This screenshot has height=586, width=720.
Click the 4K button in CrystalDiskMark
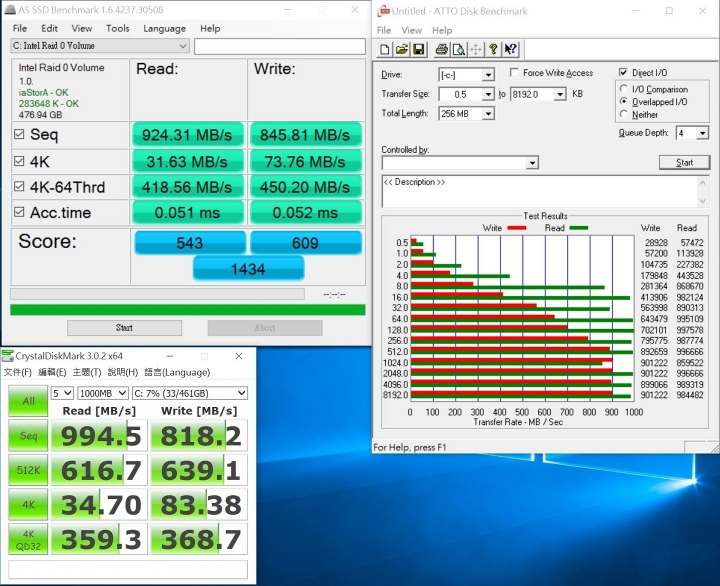coord(28,504)
